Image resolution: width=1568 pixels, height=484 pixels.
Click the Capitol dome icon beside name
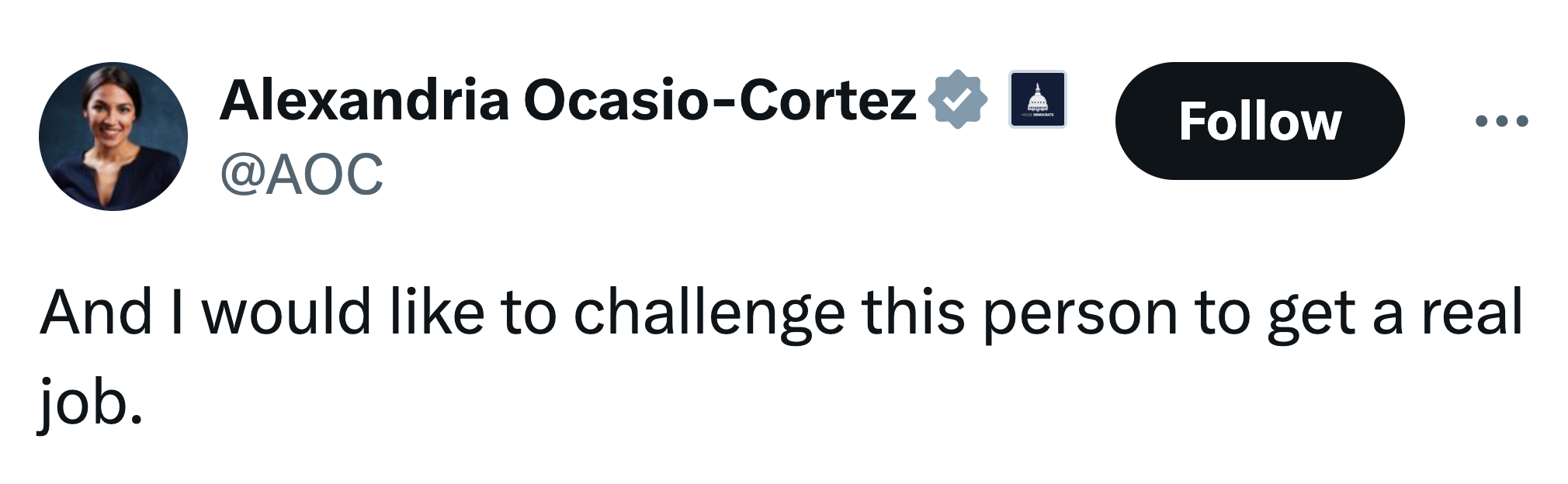[x=1037, y=99]
